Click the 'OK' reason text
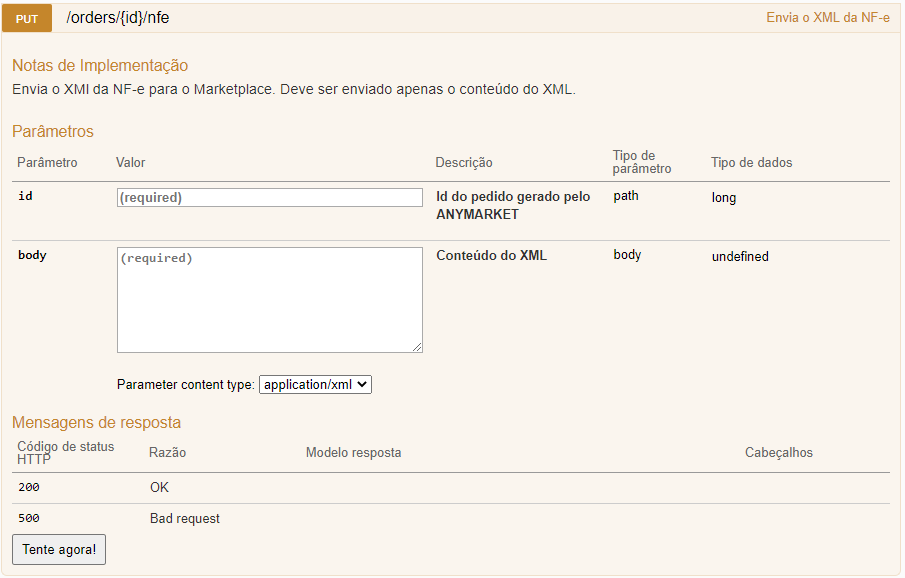 coord(159,487)
